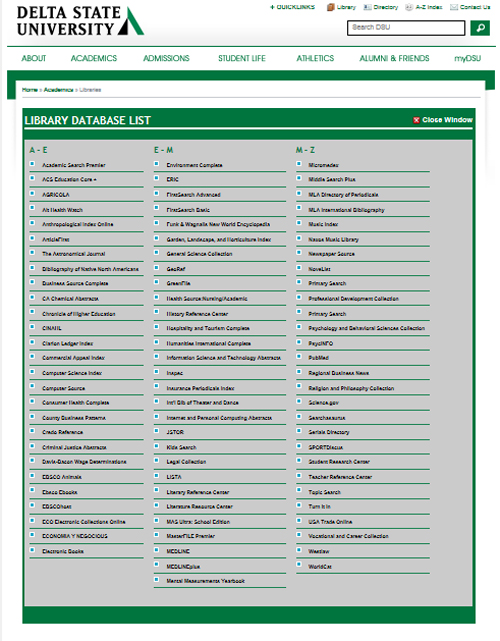The image size is (500, 641).
Task: Click the Search DSU input field
Action: (x=406, y=28)
